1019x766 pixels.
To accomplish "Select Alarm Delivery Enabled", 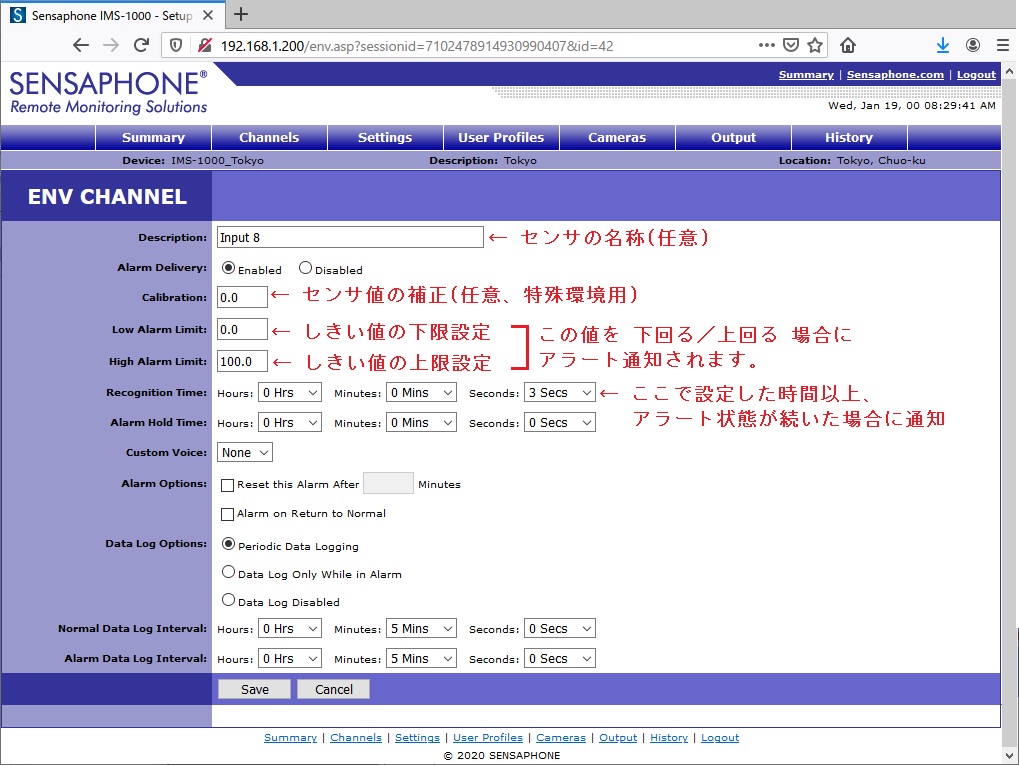I will pyautogui.click(x=228, y=268).
